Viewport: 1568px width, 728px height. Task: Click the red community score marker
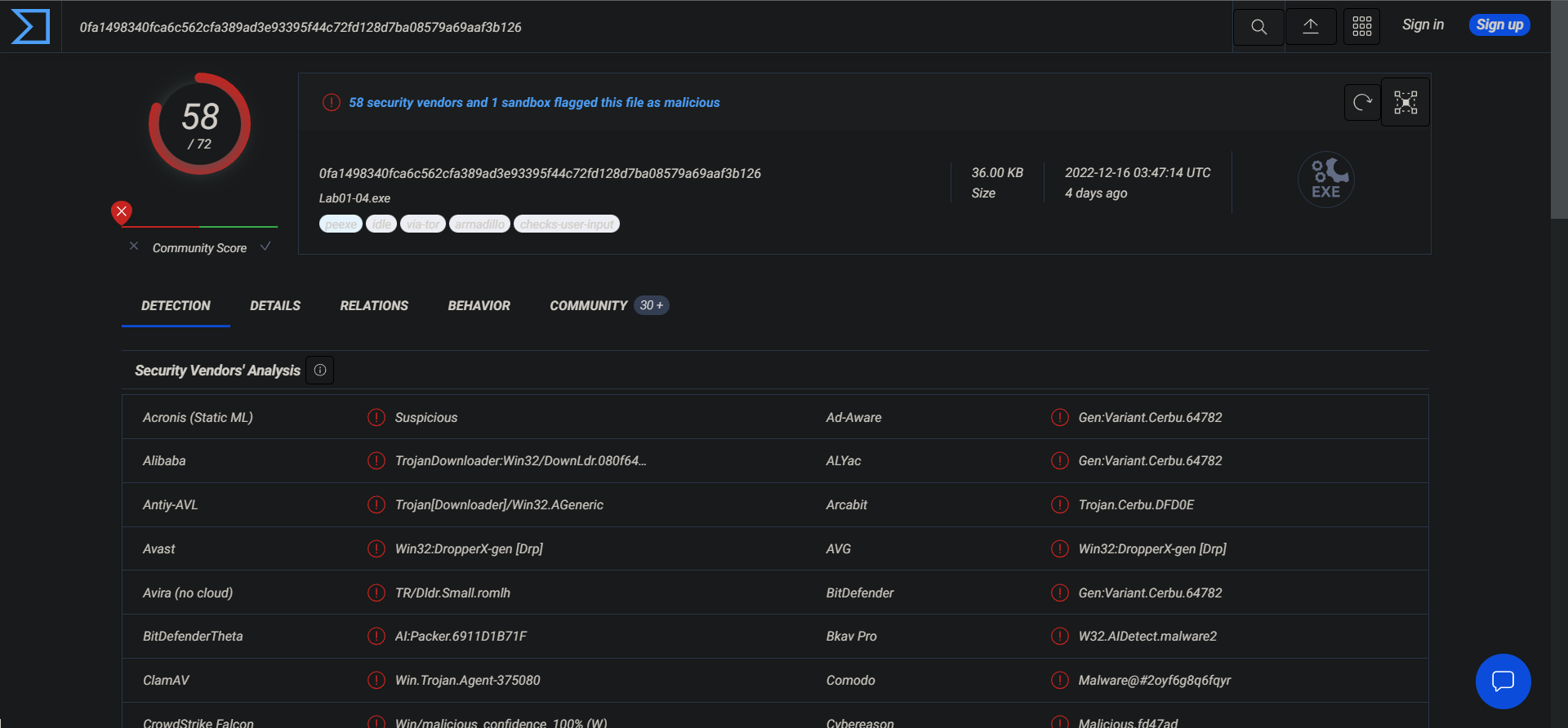[122, 213]
